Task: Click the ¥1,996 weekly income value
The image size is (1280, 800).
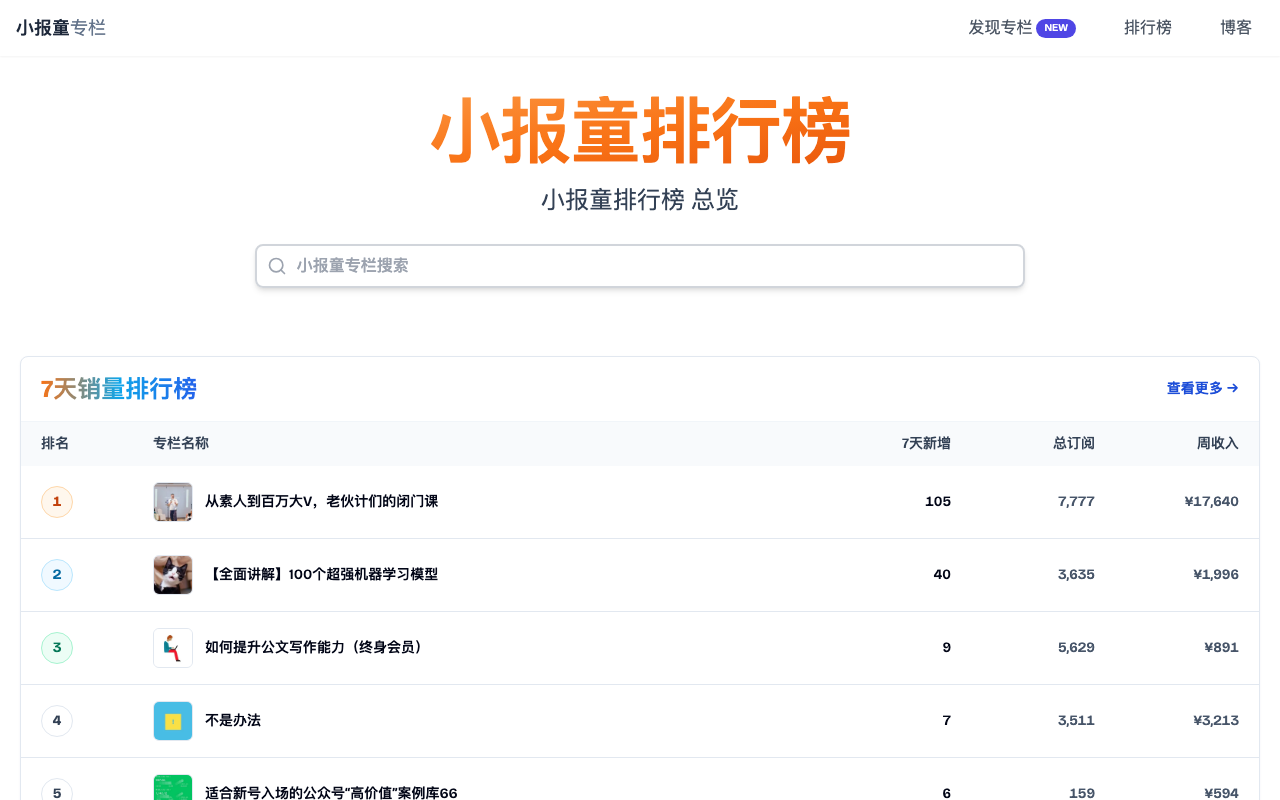Action: tap(1216, 575)
